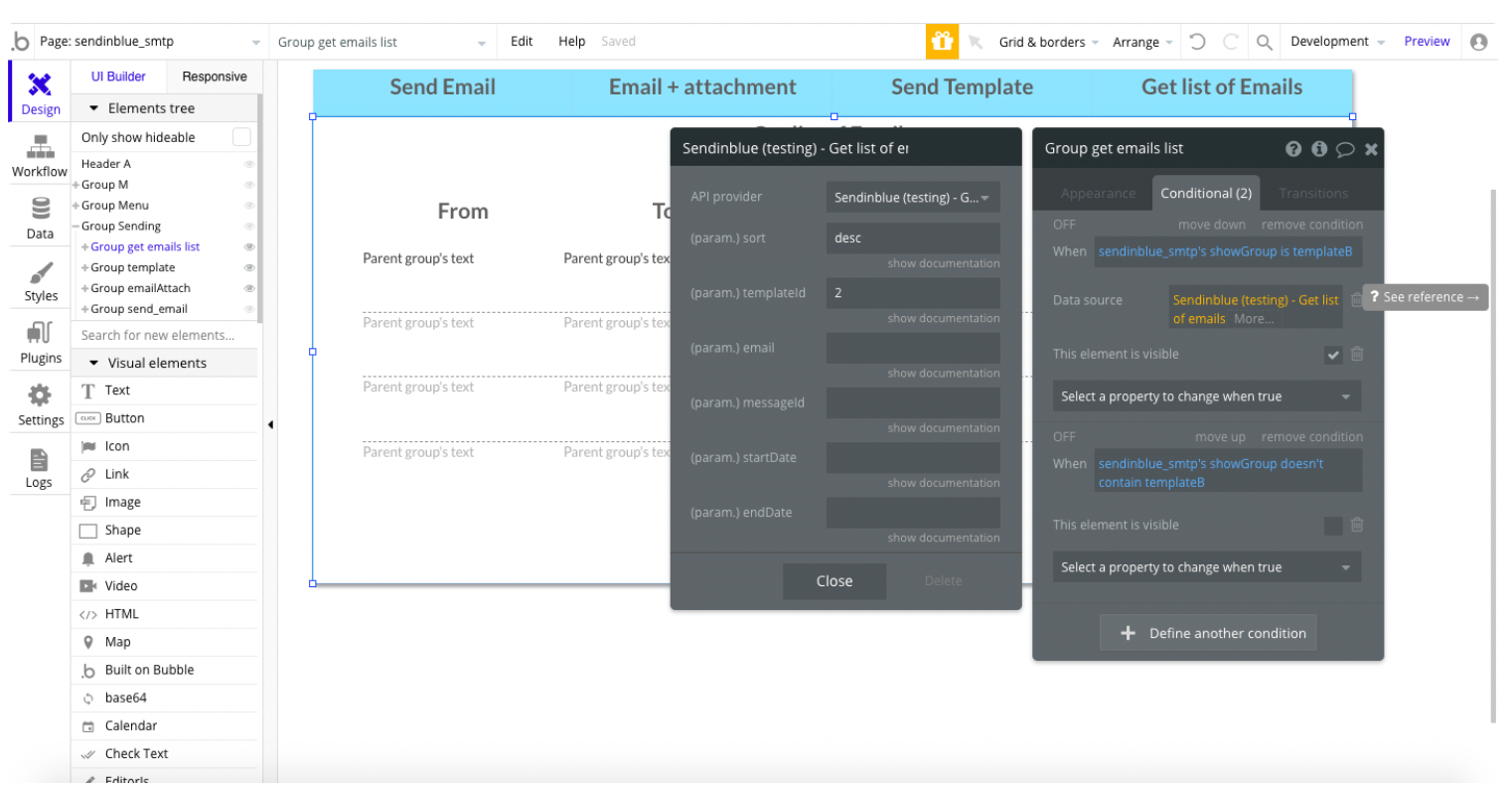Open the Settings tab
The width and height of the screenshot is (1512, 785).
[40, 405]
